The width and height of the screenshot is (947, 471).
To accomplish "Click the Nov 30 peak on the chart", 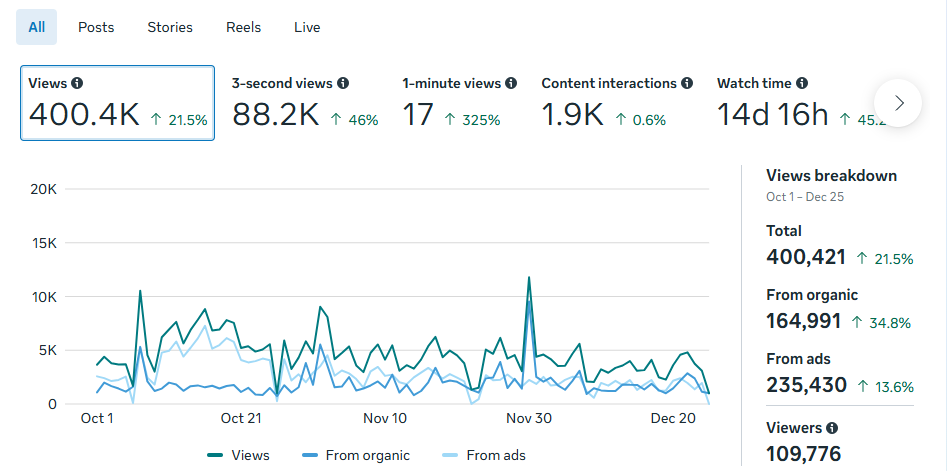I will pyautogui.click(x=528, y=278).
